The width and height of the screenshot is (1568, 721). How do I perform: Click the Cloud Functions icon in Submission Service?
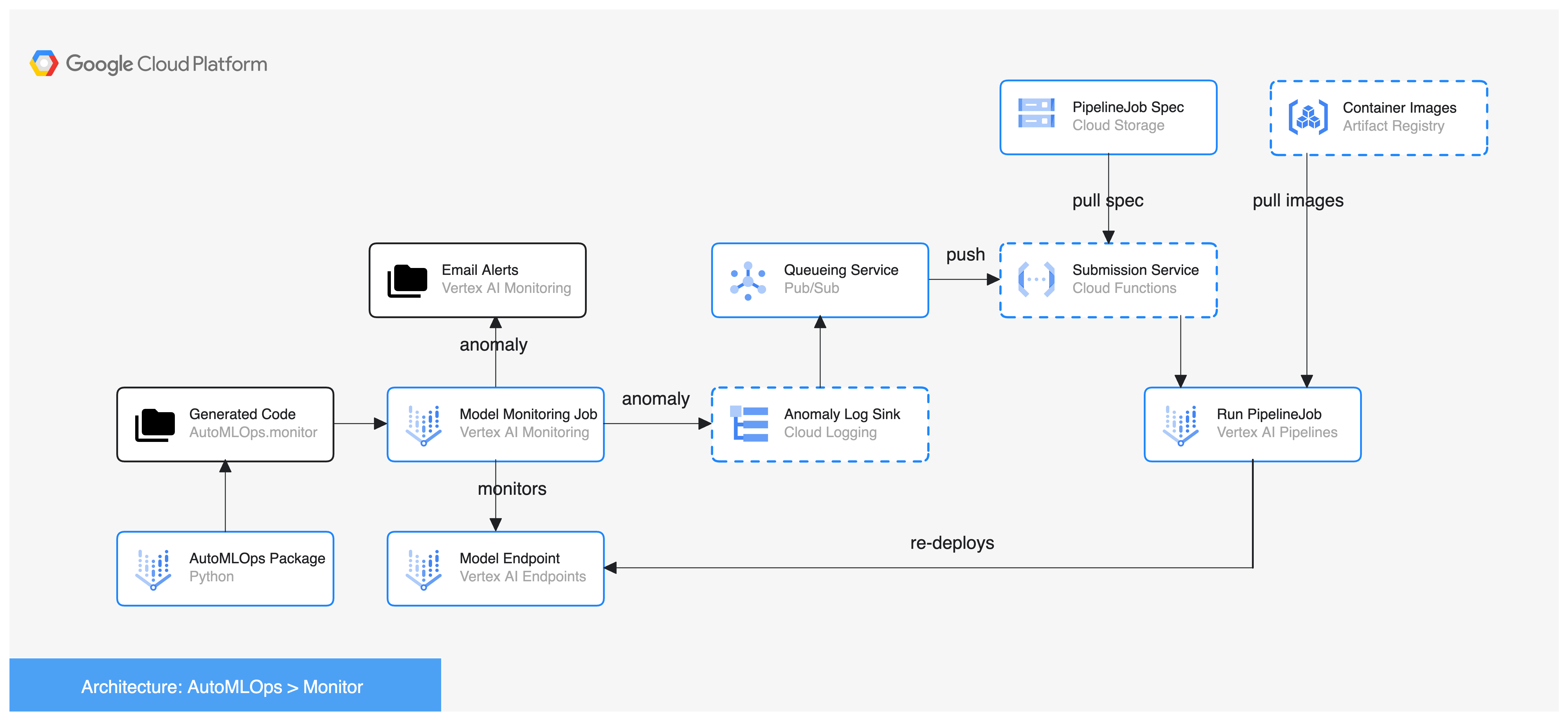tap(1036, 280)
